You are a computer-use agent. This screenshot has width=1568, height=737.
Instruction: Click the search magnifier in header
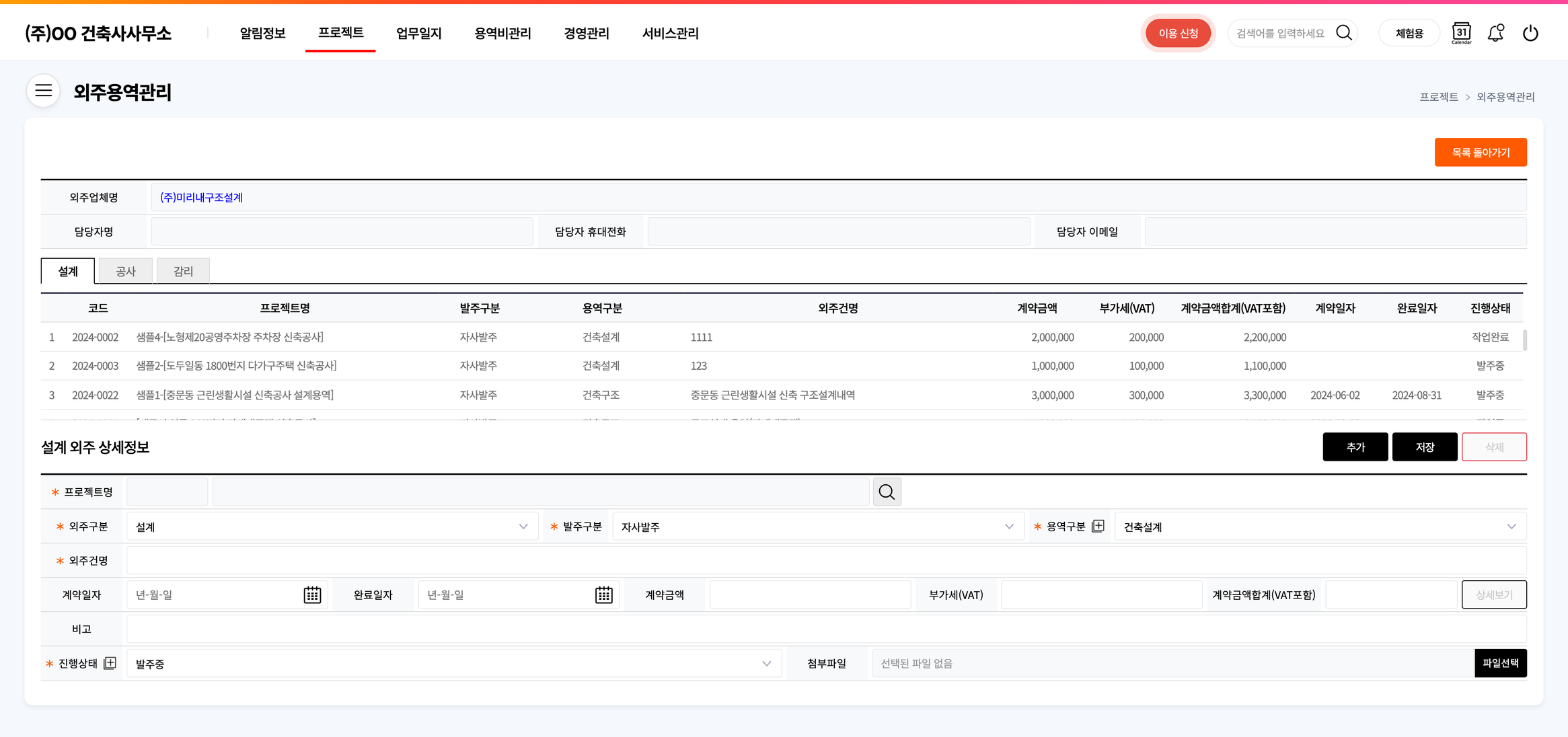pos(1343,33)
